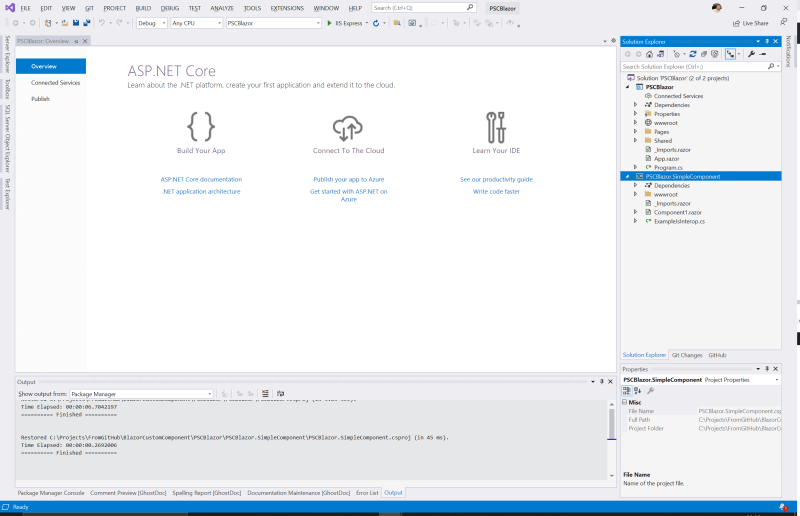Switch to the Package Manager Console tab
800x516 pixels.
tap(51, 493)
